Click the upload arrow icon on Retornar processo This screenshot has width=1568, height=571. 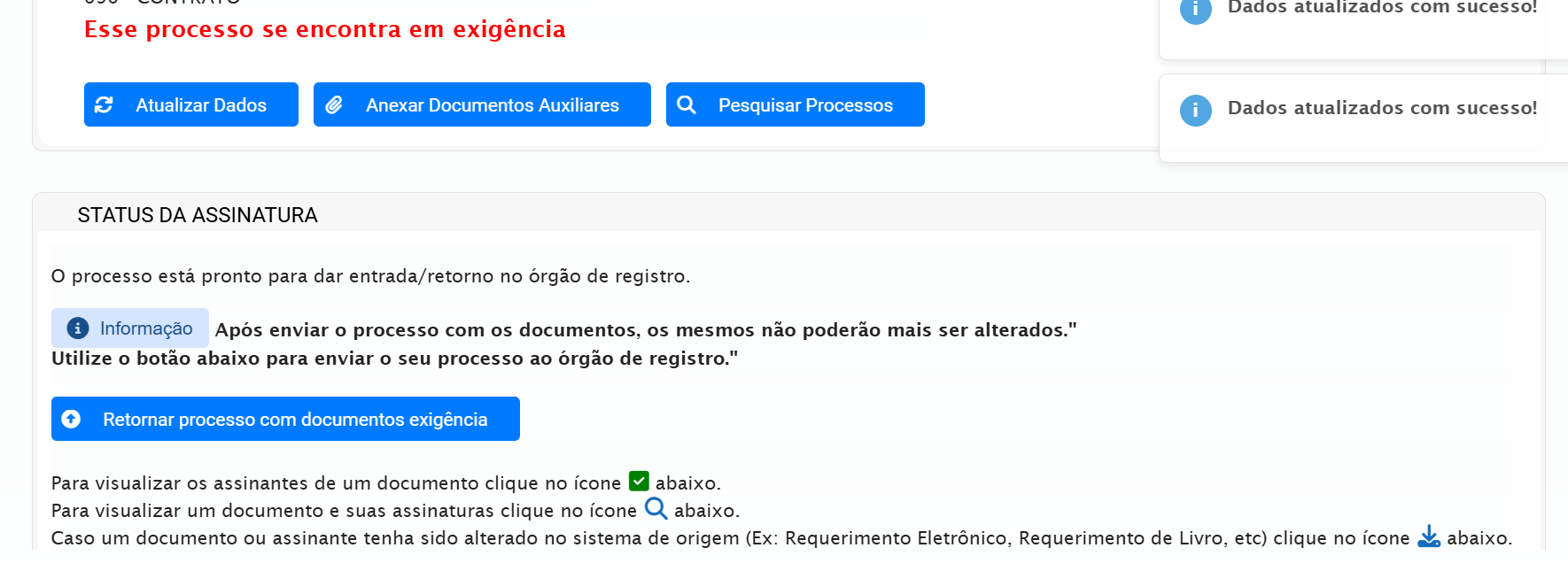72,419
